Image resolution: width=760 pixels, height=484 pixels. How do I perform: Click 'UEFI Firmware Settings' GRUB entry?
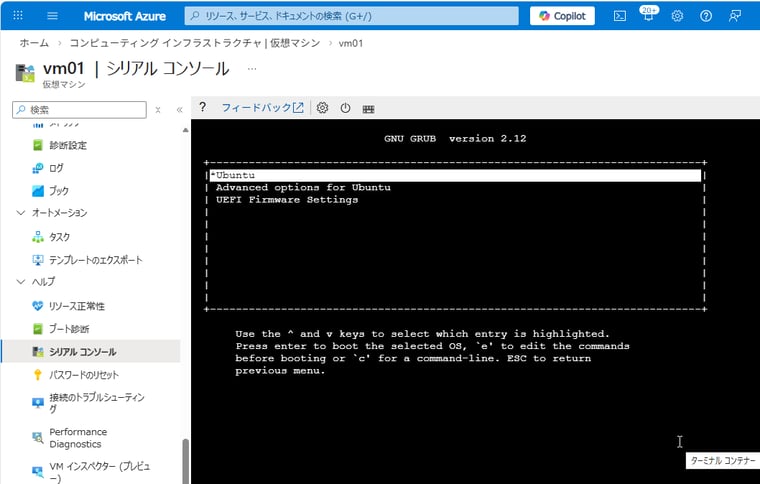(x=287, y=200)
